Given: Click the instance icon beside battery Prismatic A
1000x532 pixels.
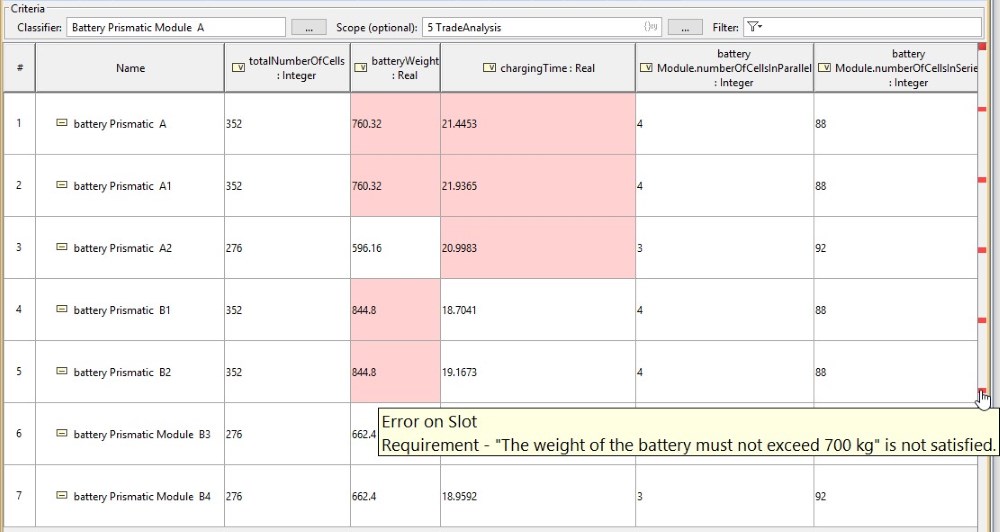Looking at the screenshot, I should point(62,123).
